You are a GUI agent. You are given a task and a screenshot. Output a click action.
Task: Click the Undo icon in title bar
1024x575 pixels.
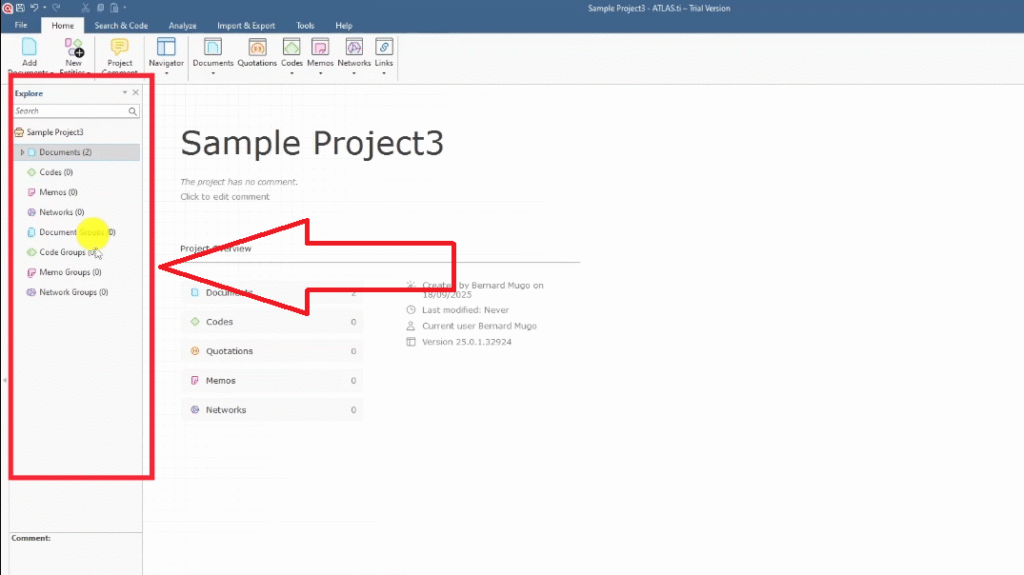(35, 7)
